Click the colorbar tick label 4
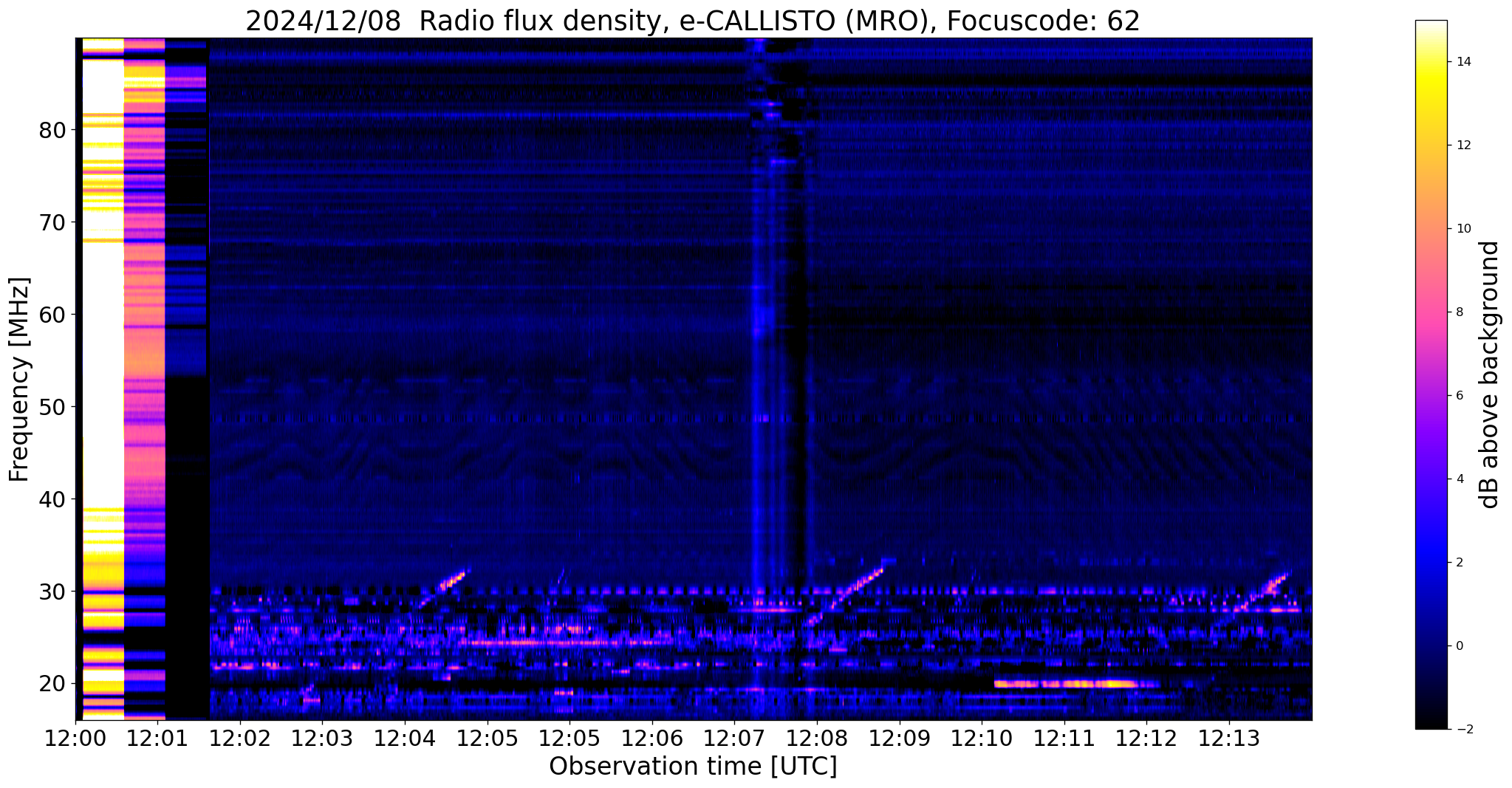 [1459, 479]
